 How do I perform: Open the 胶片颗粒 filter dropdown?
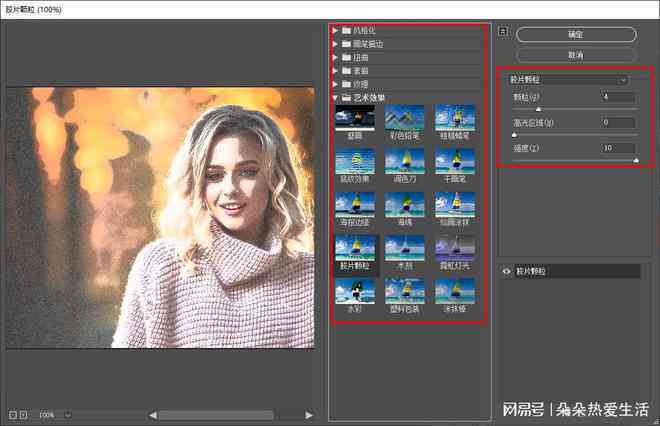coord(569,80)
